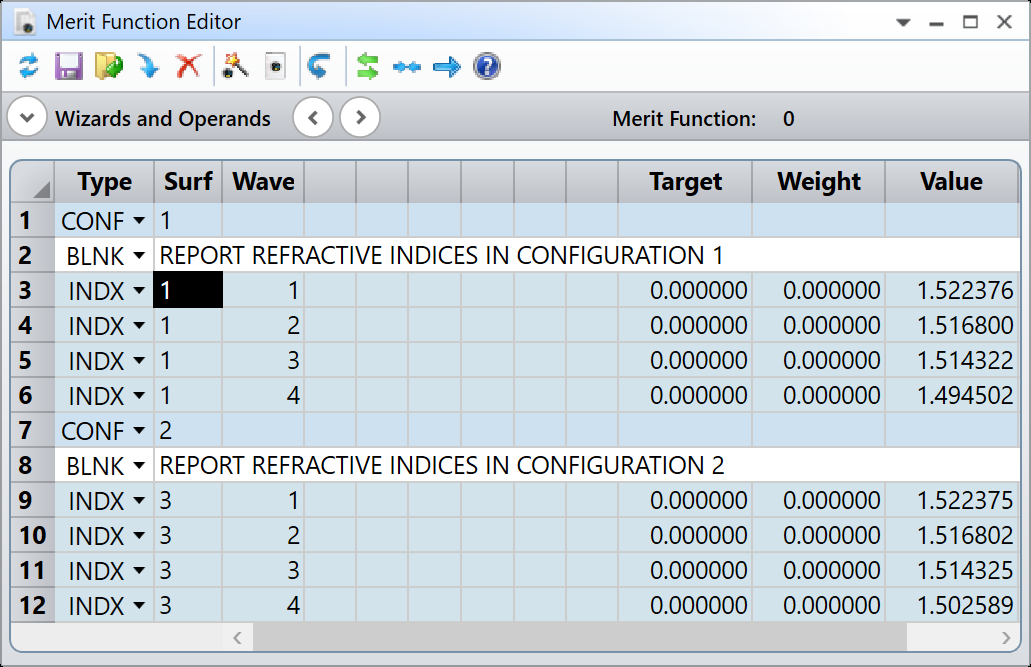1031x667 pixels.
Task: Open help with the blue question mark icon
Action: pyautogui.click(x=487, y=67)
